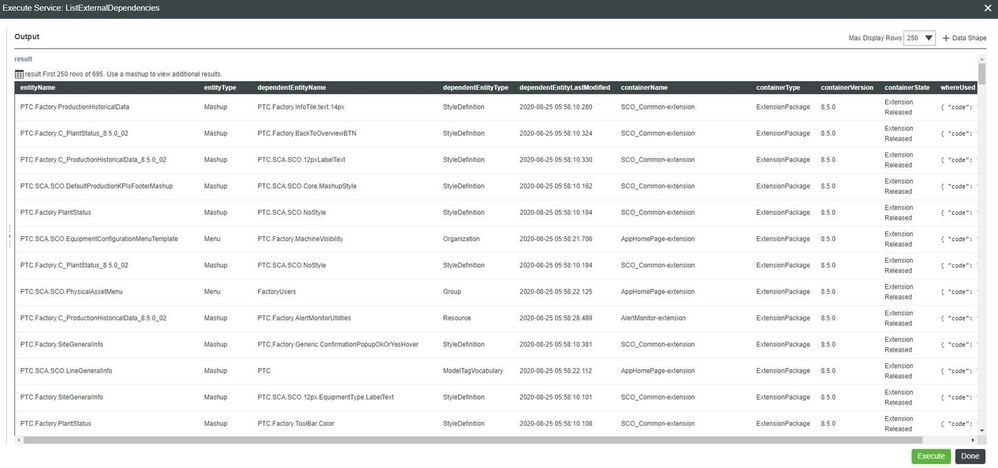Click the scroll right arrow
998x468 pixels.
[x=973, y=440]
